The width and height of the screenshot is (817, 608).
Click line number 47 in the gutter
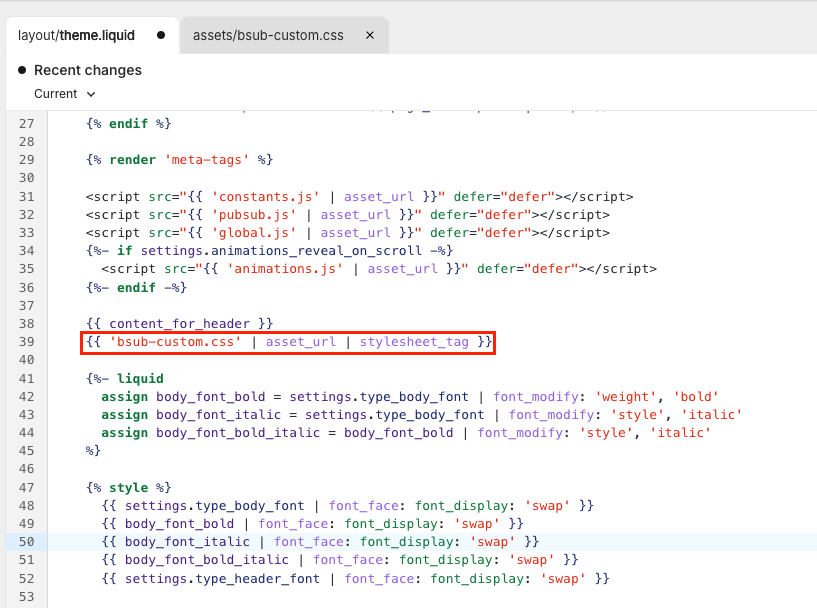click(27, 488)
